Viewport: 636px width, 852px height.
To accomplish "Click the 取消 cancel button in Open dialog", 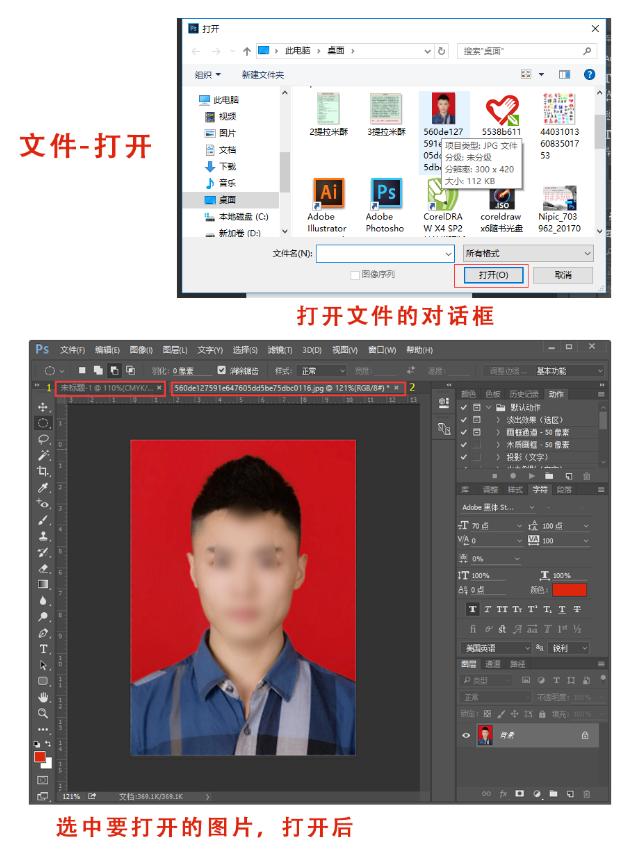I will click(x=563, y=275).
